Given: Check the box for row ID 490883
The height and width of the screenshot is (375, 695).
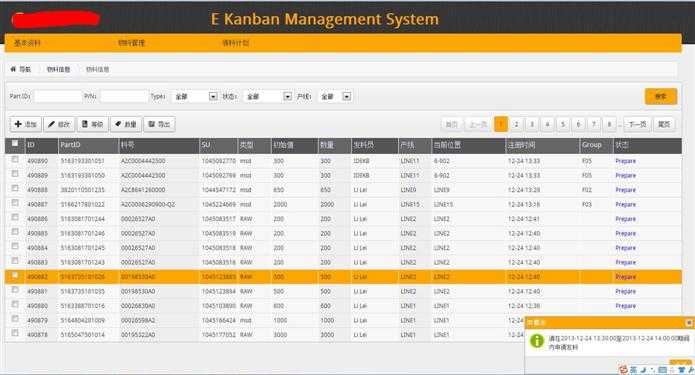Looking at the screenshot, I should 15,261.
